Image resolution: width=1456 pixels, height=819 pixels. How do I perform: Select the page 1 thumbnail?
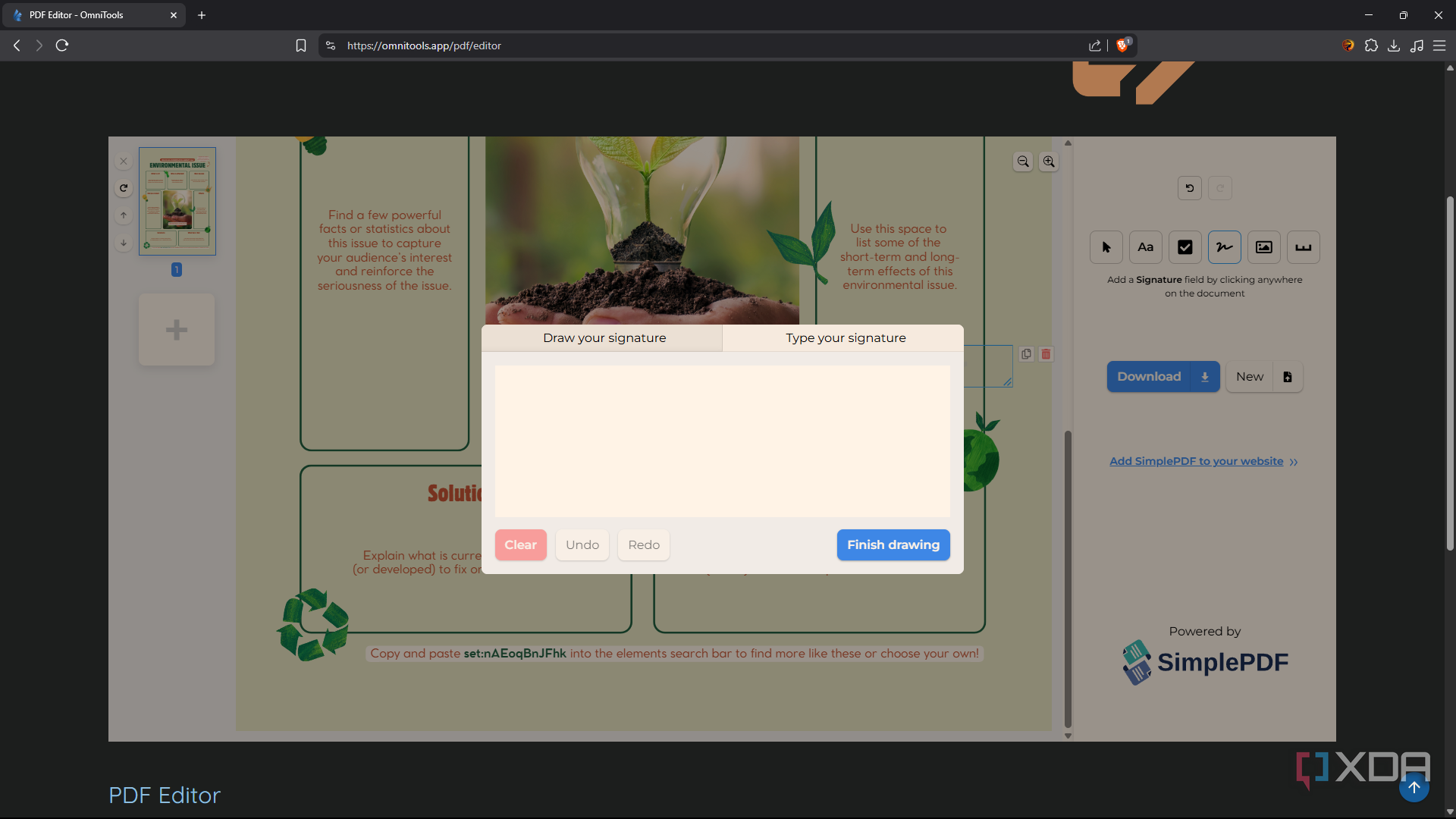point(177,202)
